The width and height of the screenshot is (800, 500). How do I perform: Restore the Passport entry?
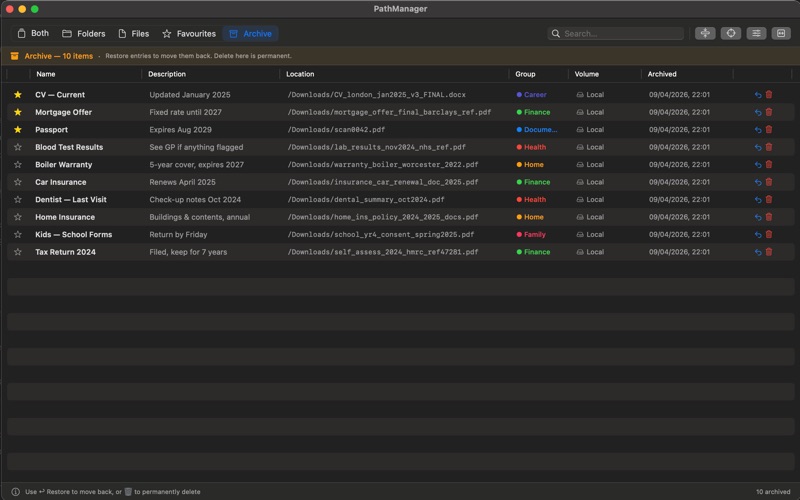[x=758, y=130]
